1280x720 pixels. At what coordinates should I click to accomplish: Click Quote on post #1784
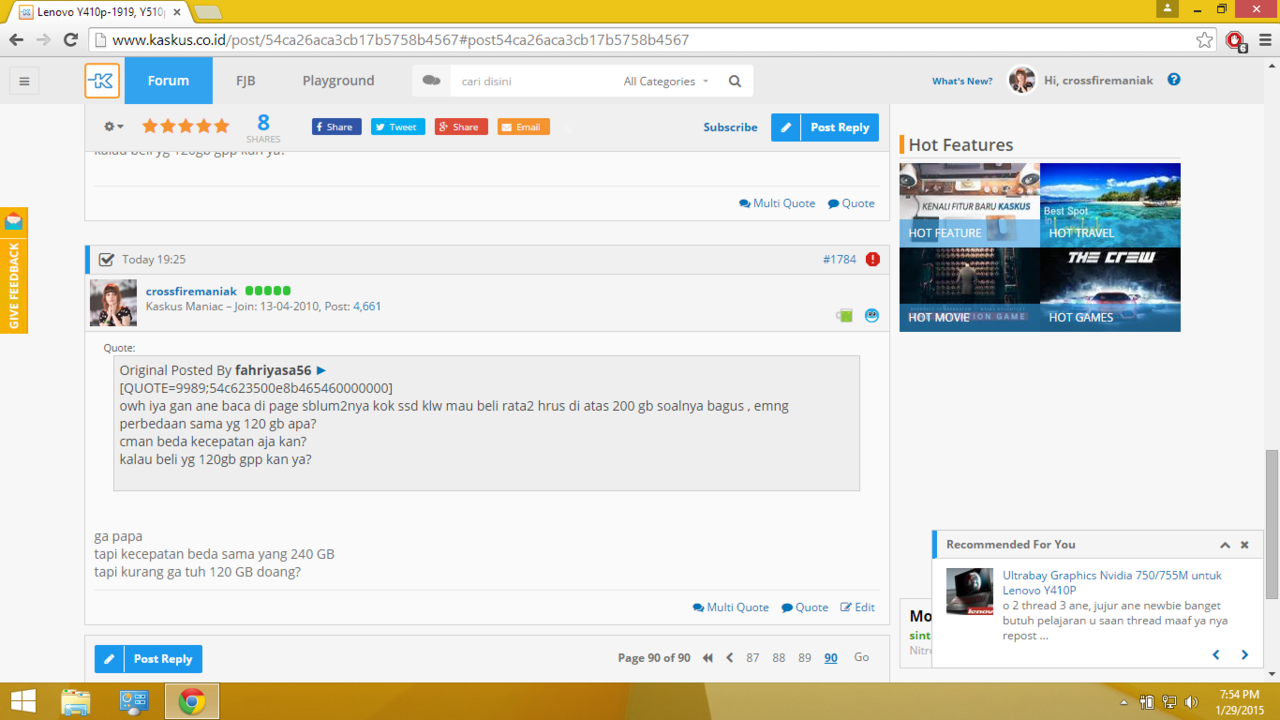[x=805, y=607]
